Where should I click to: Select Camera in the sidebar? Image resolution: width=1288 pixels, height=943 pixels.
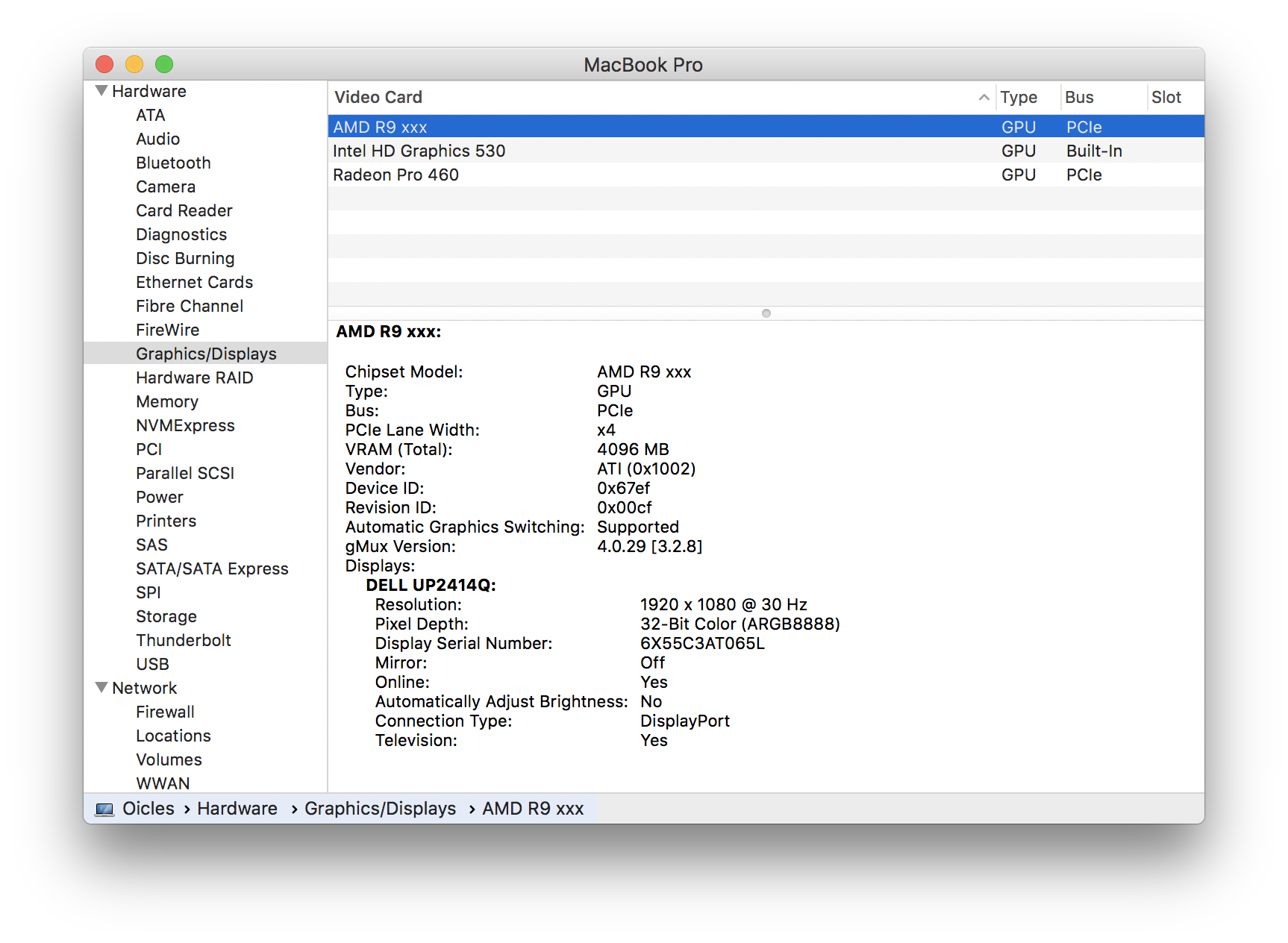tap(166, 187)
